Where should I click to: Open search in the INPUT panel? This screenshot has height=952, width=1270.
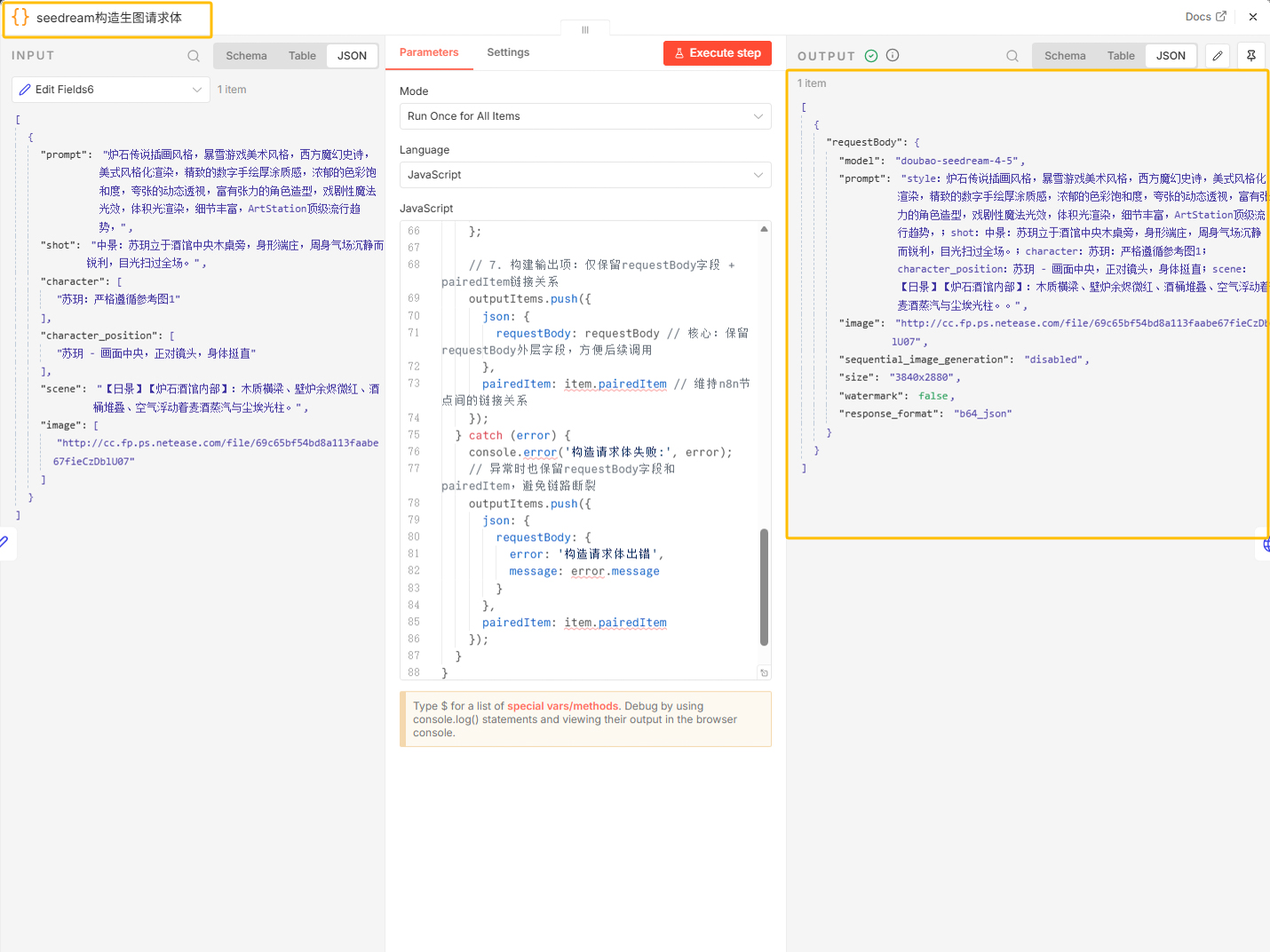pyautogui.click(x=194, y=56)
